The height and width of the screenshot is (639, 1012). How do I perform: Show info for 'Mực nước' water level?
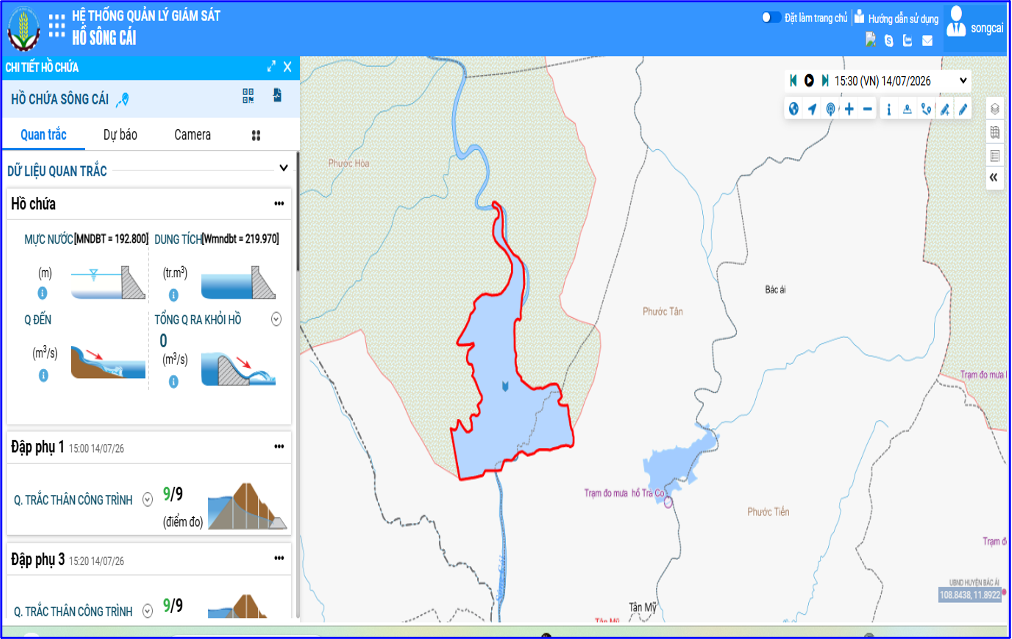pyautogui.click(x=43, y=293)
